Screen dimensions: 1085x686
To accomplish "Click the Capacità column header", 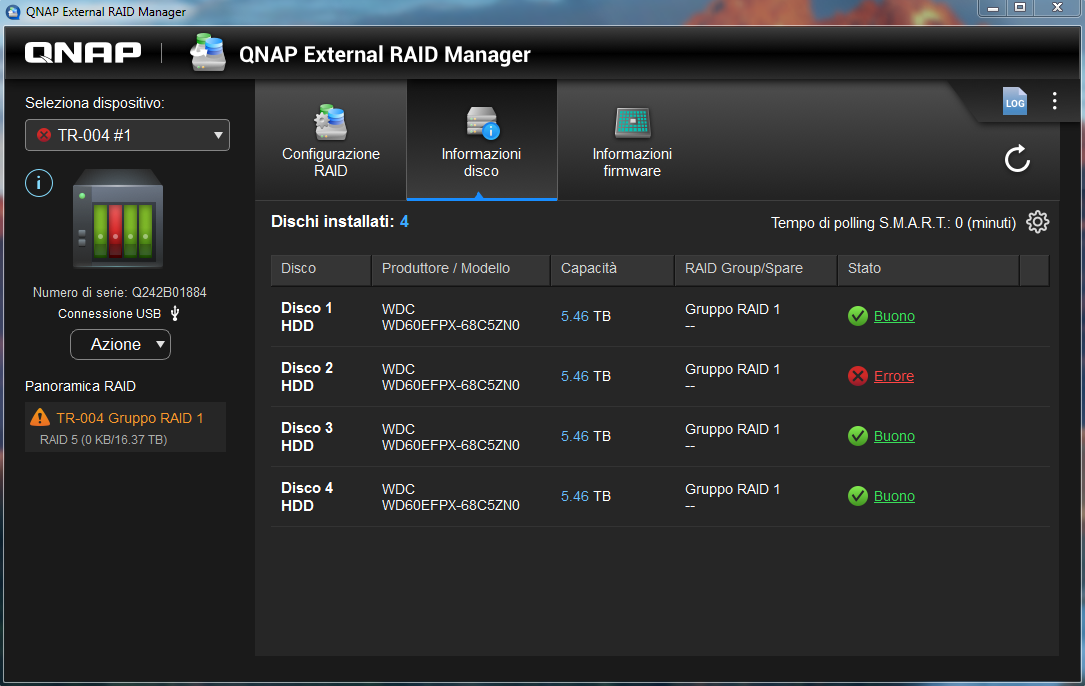I will 589,269.
